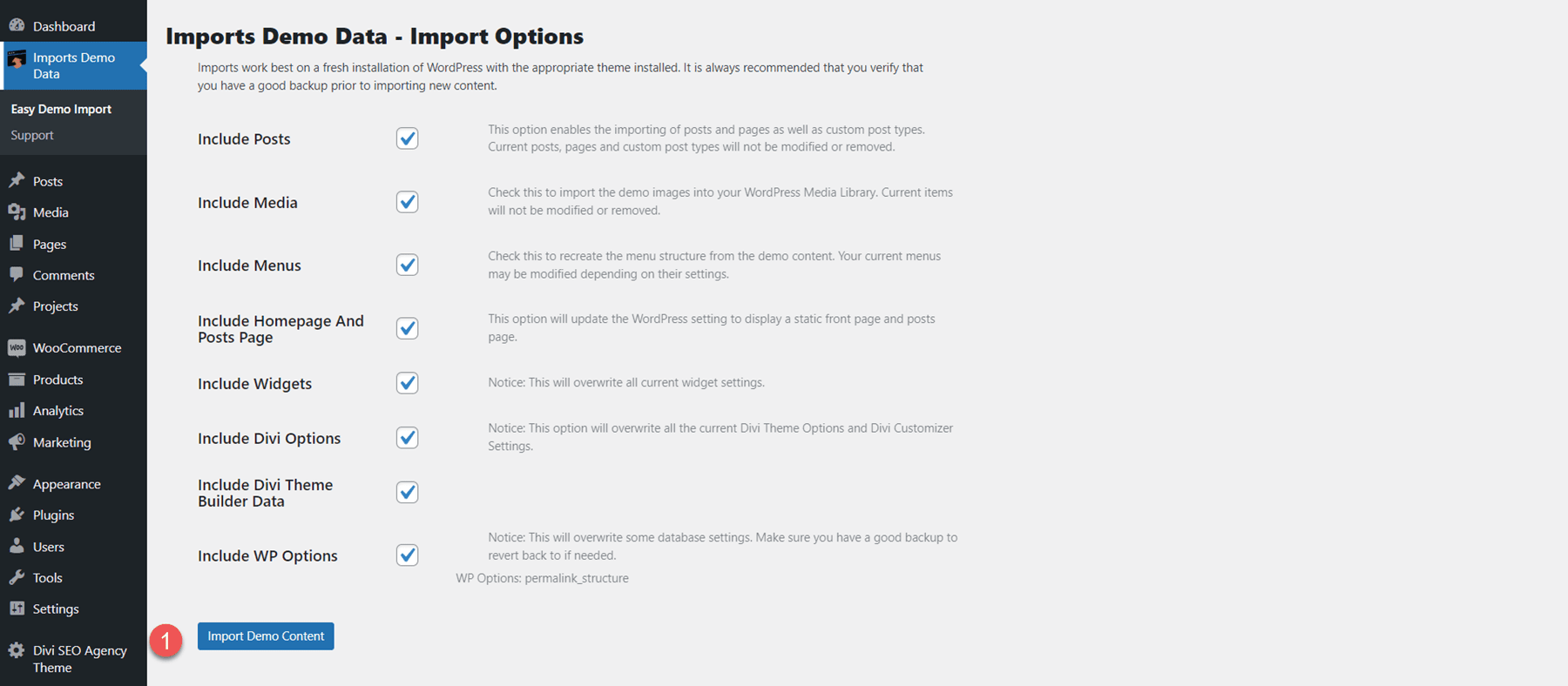This screenshot has width=1568, height=686.
Task: Disable Include Divi Options
Action: point(407,438)
